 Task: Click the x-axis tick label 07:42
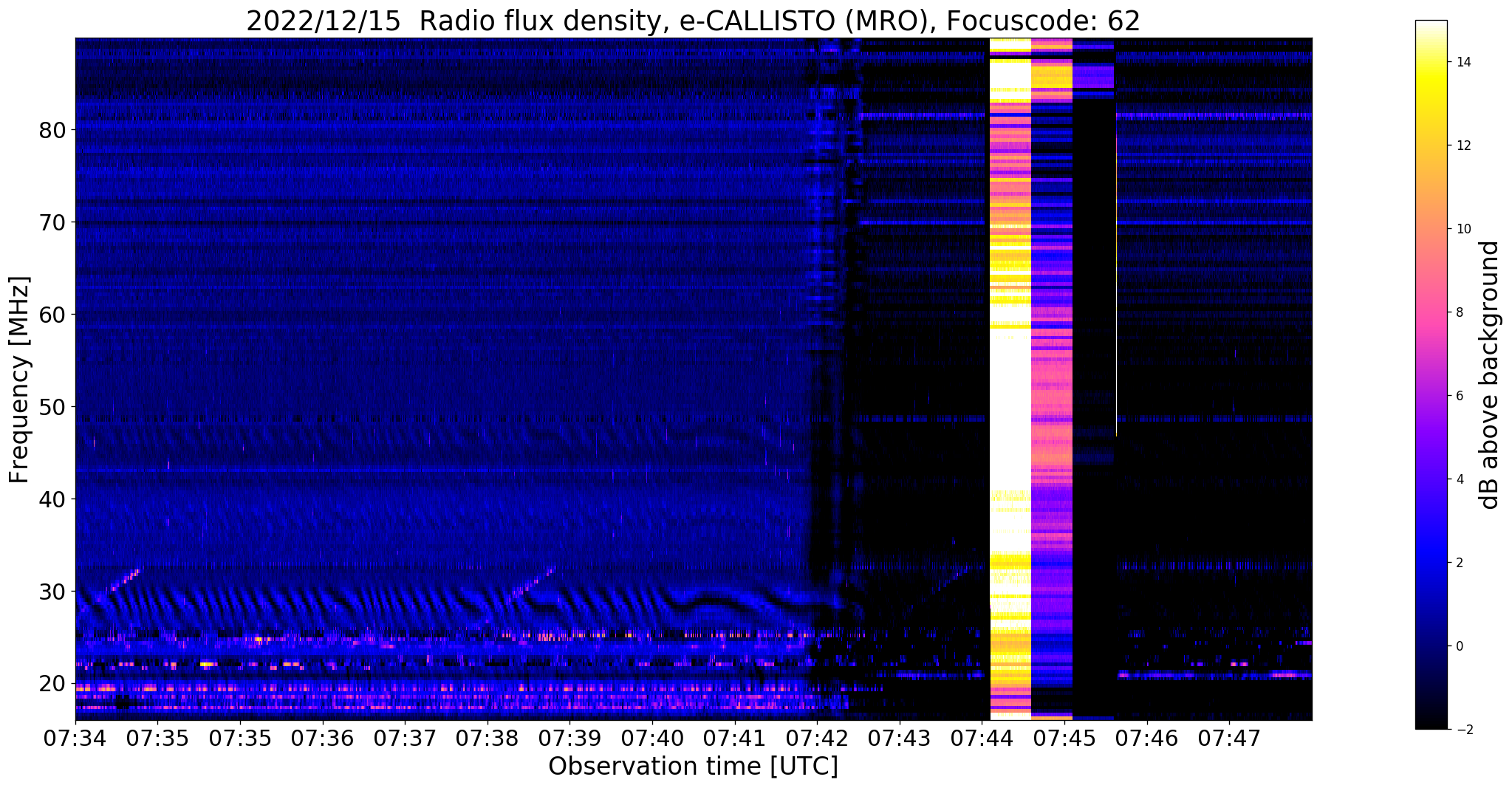coord(817,738)
